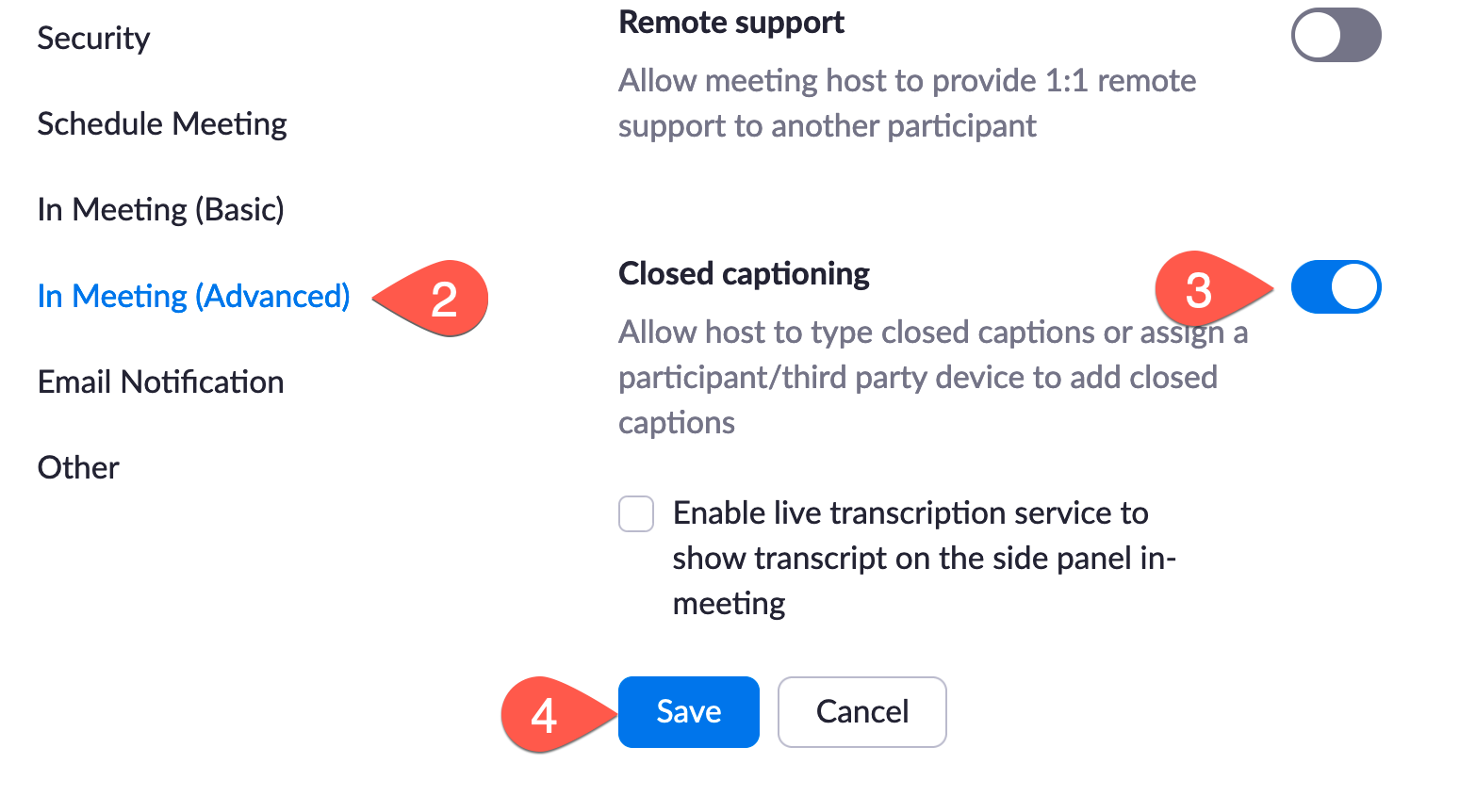Click the Remote support description text
1476x812 pixels.
coord(907,102)
